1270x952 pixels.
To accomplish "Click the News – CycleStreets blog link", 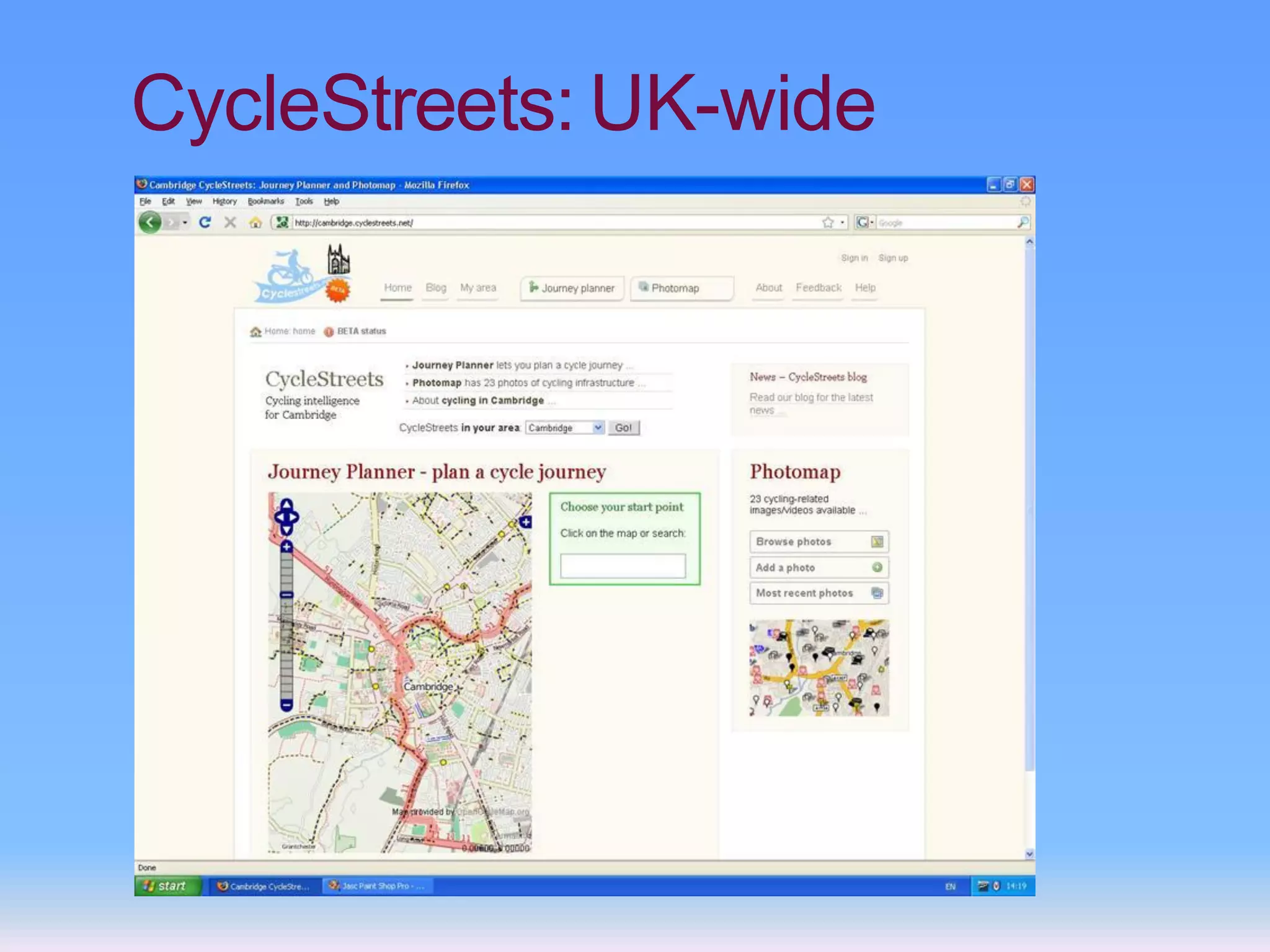I will pyautogui.click(x=808, y=377).
